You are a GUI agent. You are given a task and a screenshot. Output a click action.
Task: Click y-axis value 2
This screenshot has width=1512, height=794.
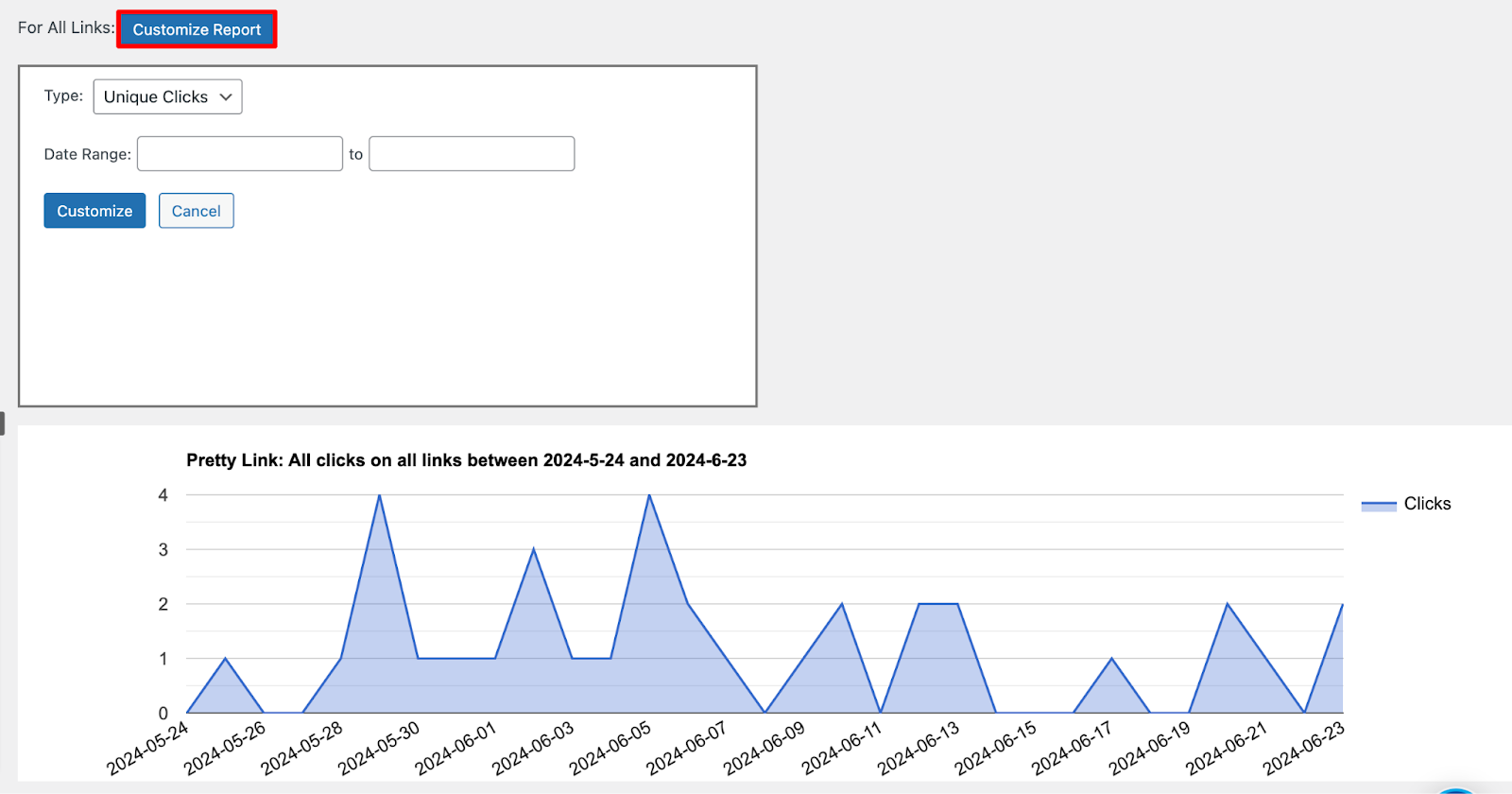tap(163, 604)
